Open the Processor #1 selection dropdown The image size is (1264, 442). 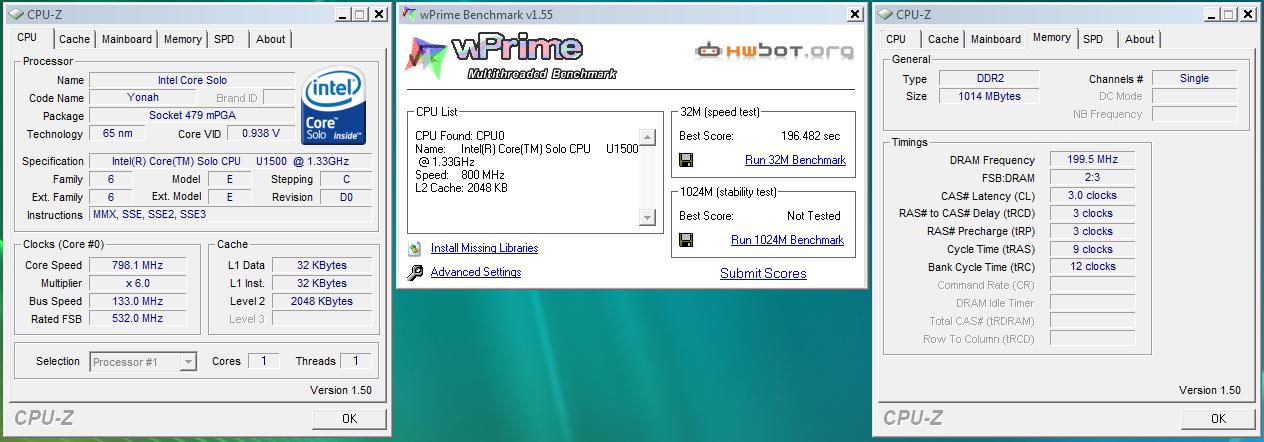143,362
